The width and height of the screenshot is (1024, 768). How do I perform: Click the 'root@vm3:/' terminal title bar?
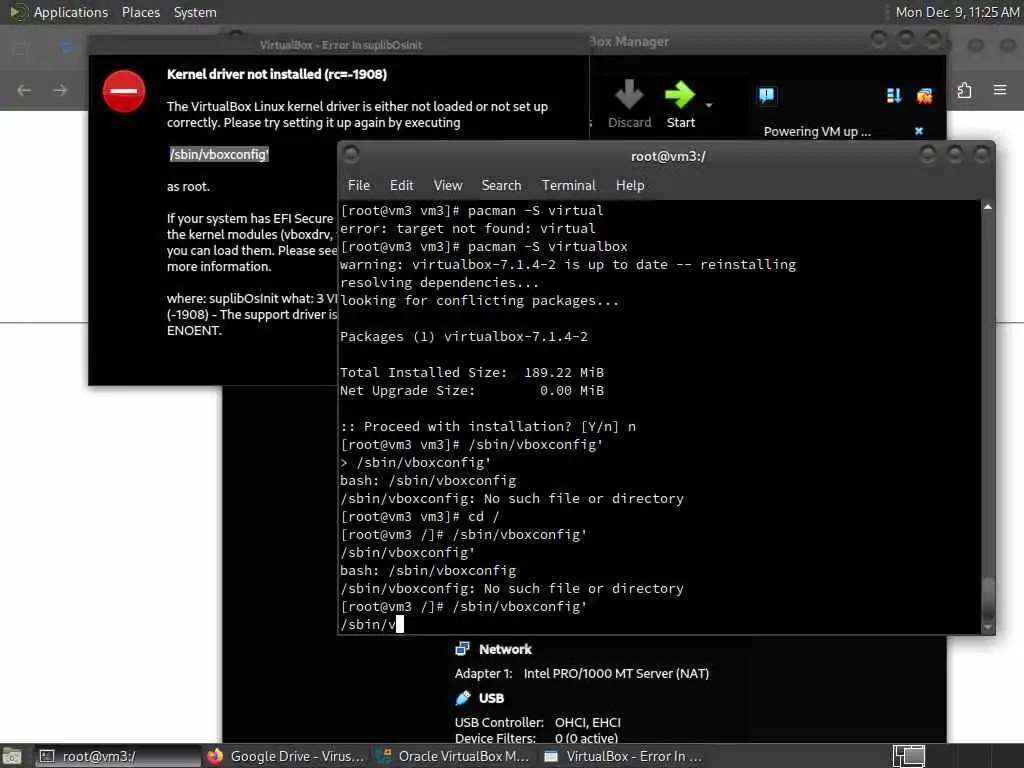click(x=667, y=156)
